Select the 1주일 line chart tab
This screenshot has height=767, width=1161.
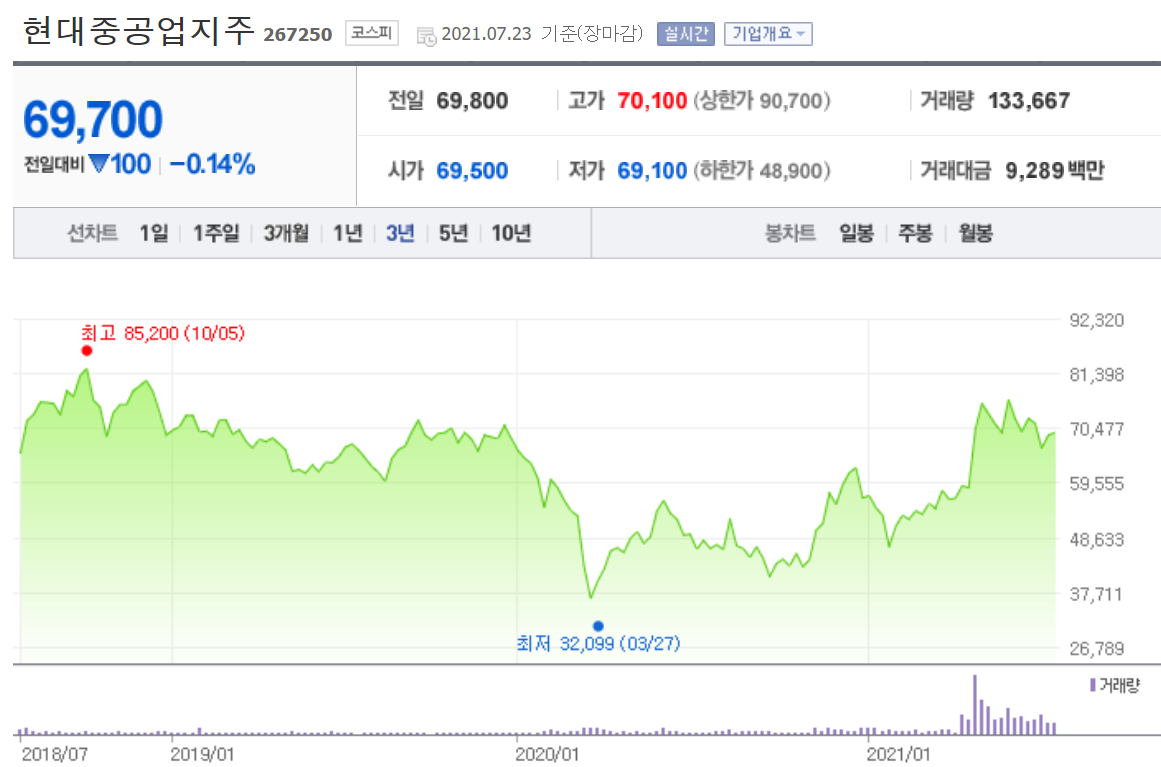pyautogui.click(x=216, y=233)
